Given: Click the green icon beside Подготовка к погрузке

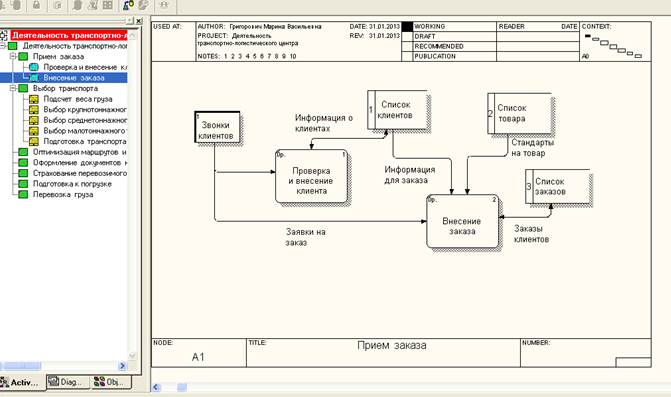Looking at the screenshot, I should tap(23, 184).
